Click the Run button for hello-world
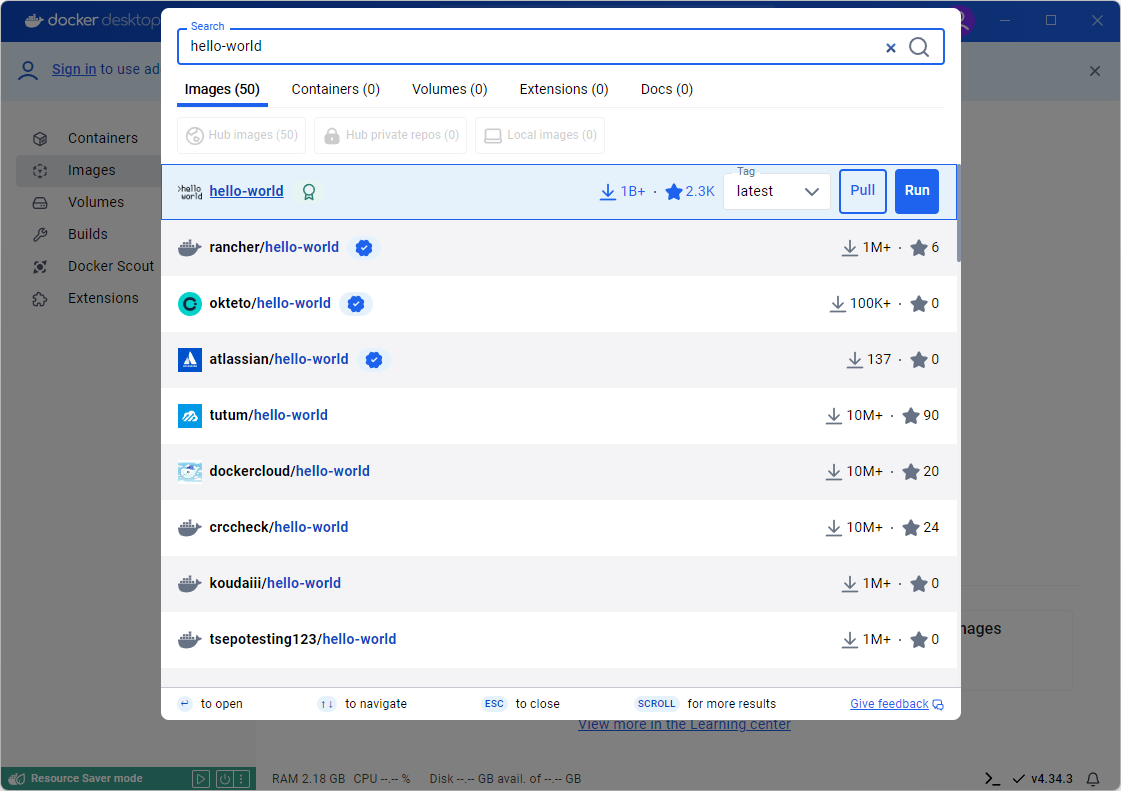Screen dimensions: 1121x791 917,191
